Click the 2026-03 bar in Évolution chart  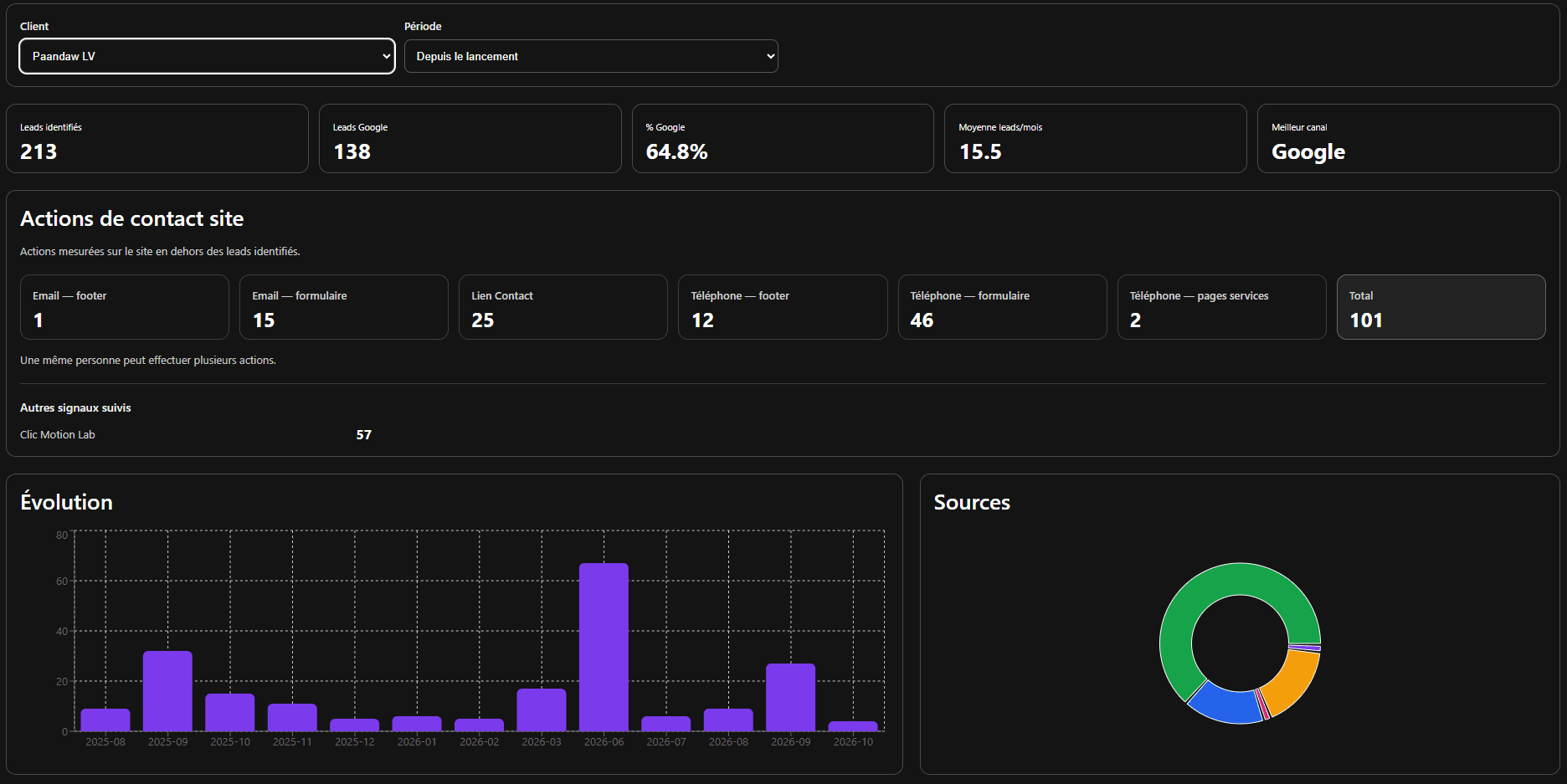pyautogui.click(x=542, y=710)
